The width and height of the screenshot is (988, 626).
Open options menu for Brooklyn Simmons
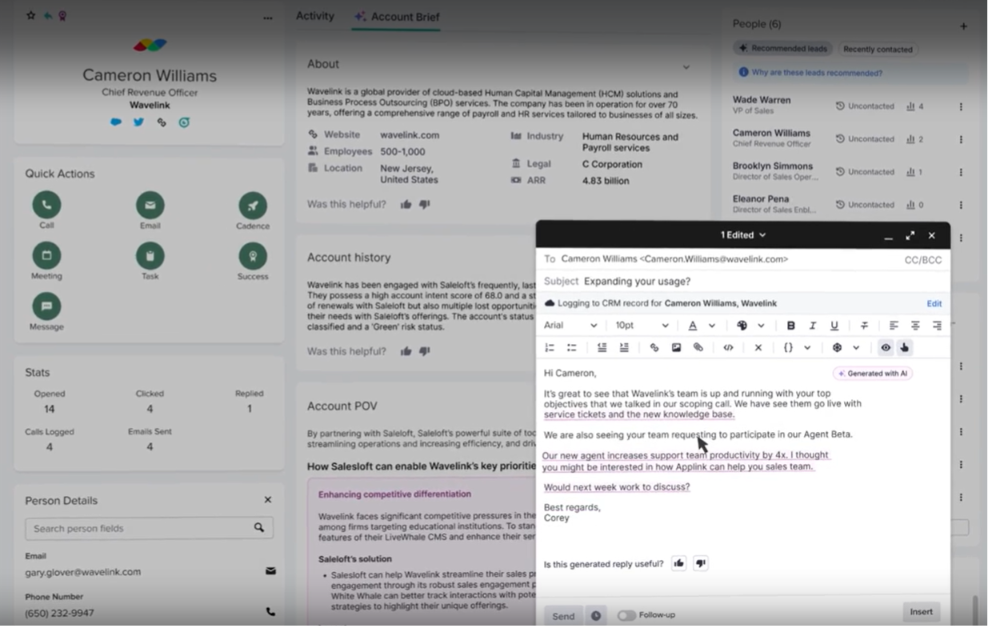point(961,172)
